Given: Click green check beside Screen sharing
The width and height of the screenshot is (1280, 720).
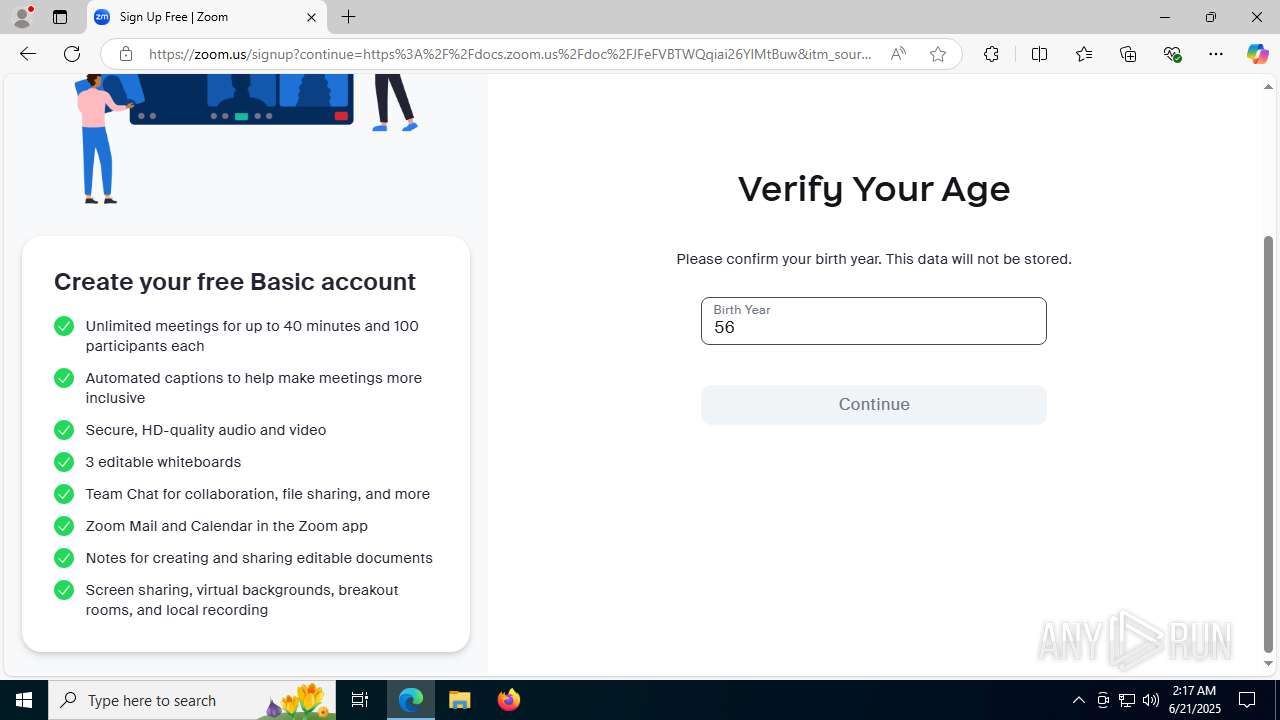Looking at the screenshot, I should pyautogui.click(x=64, y=590).
